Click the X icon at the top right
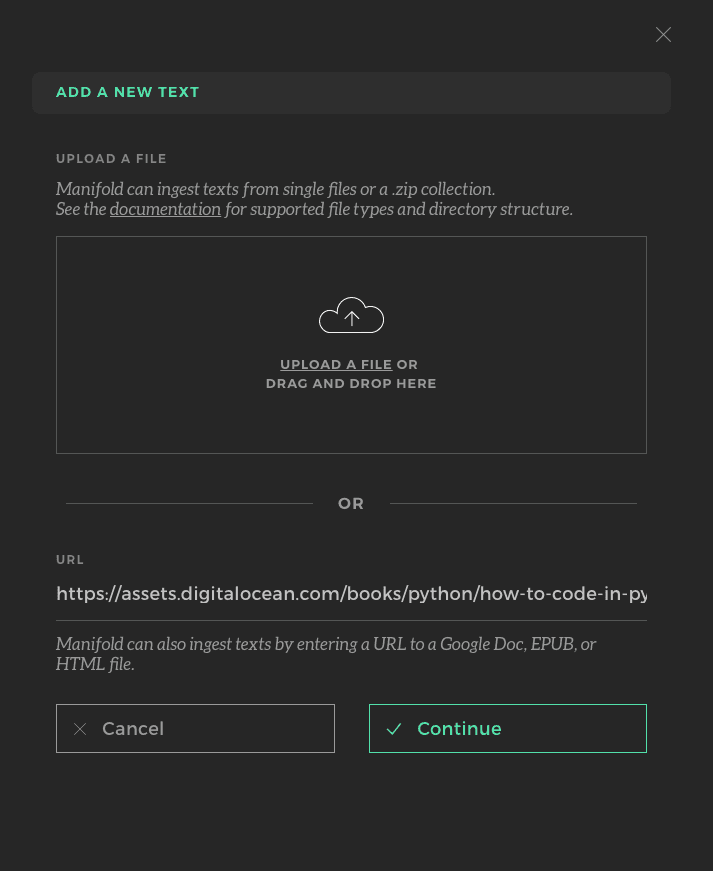 663,34
